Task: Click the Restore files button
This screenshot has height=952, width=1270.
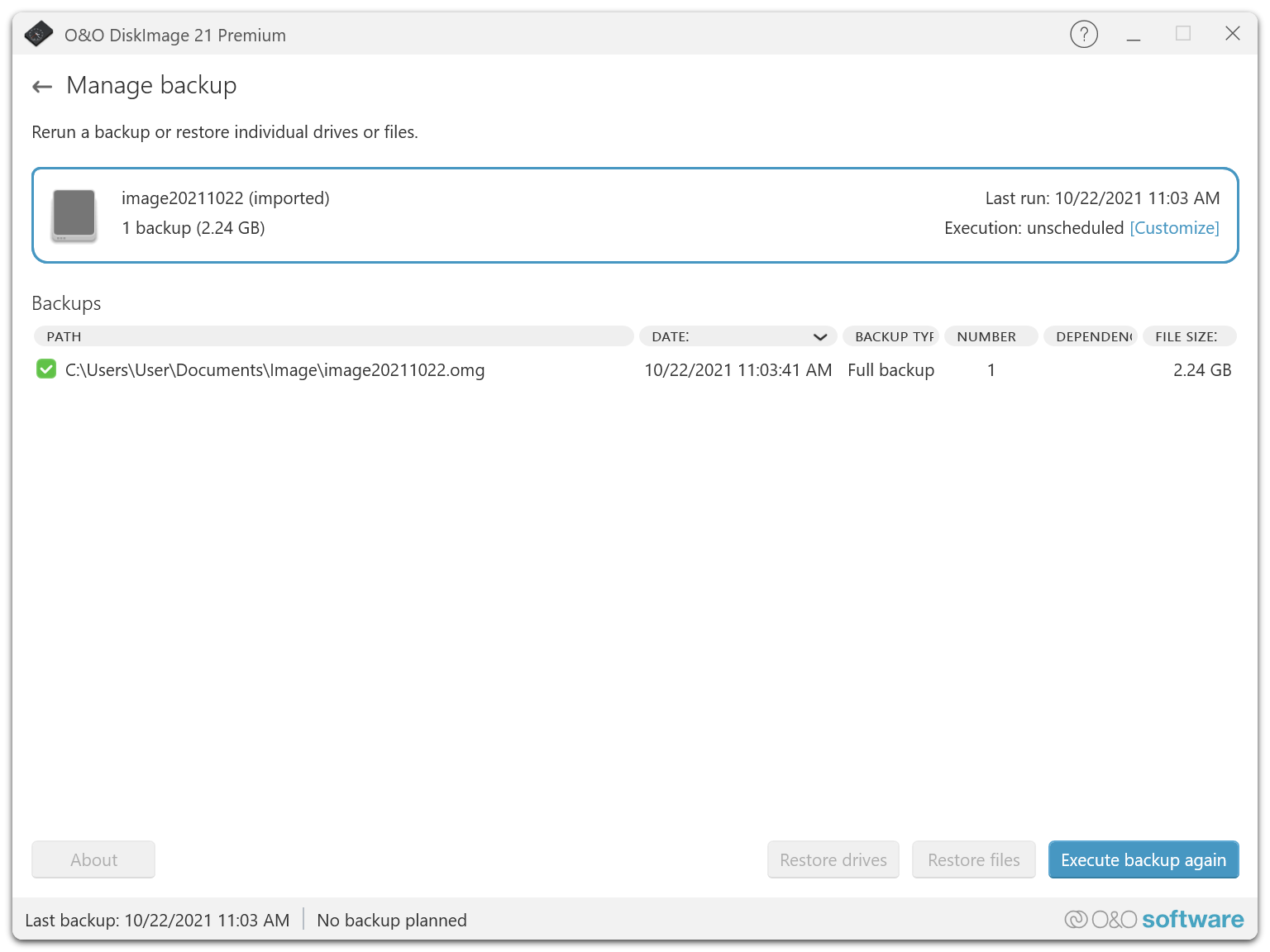Action: 974,859
